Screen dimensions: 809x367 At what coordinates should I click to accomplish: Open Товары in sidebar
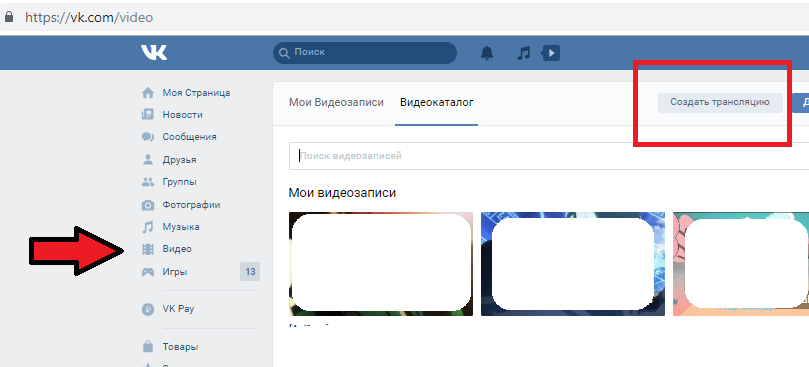[x=180, y=346]
